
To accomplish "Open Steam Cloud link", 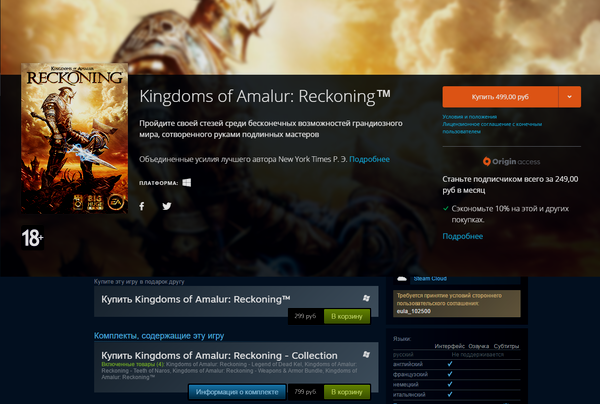I will (430, 279).
